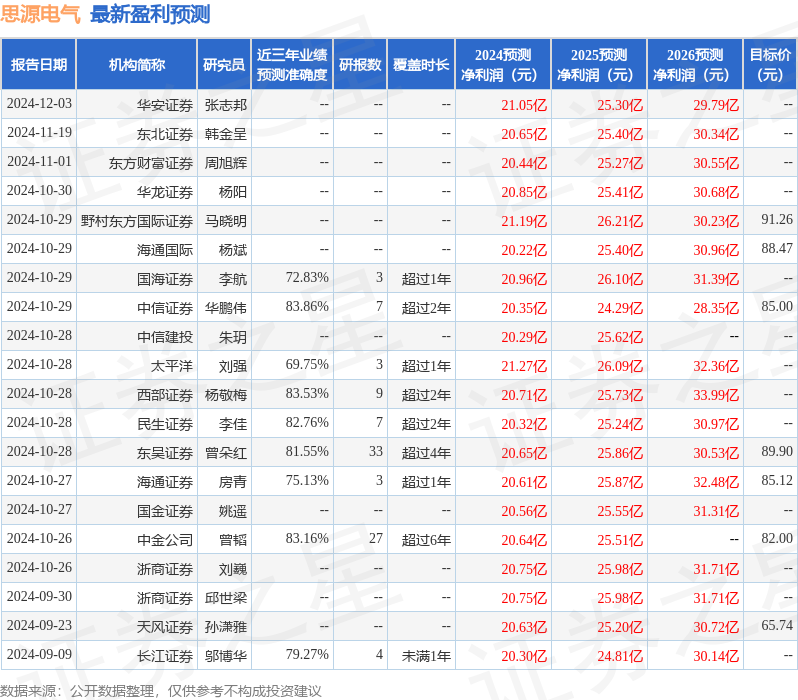This screenshot has width=798, height=700.
Task: Click the 研报数 column header
Action: click(x=360, y=65)
